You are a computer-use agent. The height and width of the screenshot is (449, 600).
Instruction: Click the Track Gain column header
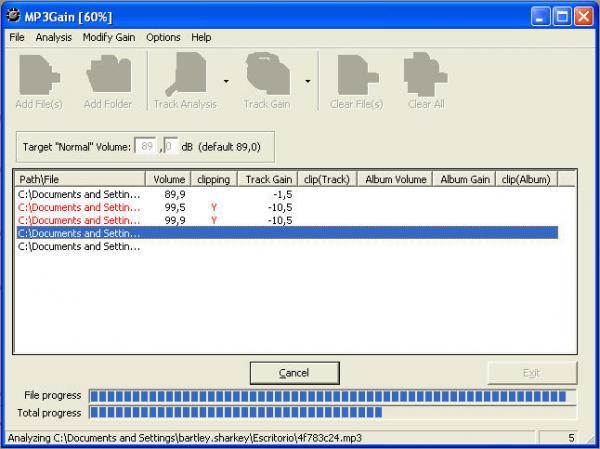point(268,179)
